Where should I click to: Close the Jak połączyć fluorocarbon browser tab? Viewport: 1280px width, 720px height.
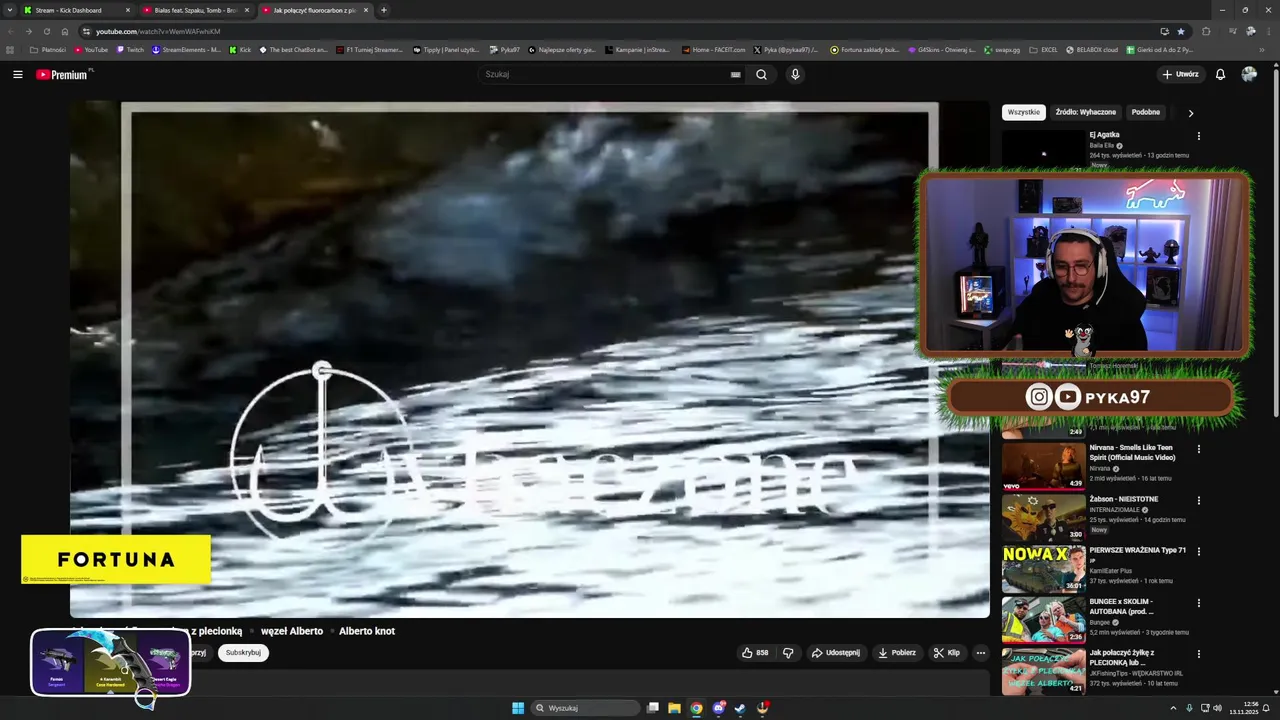pos(366,10)
